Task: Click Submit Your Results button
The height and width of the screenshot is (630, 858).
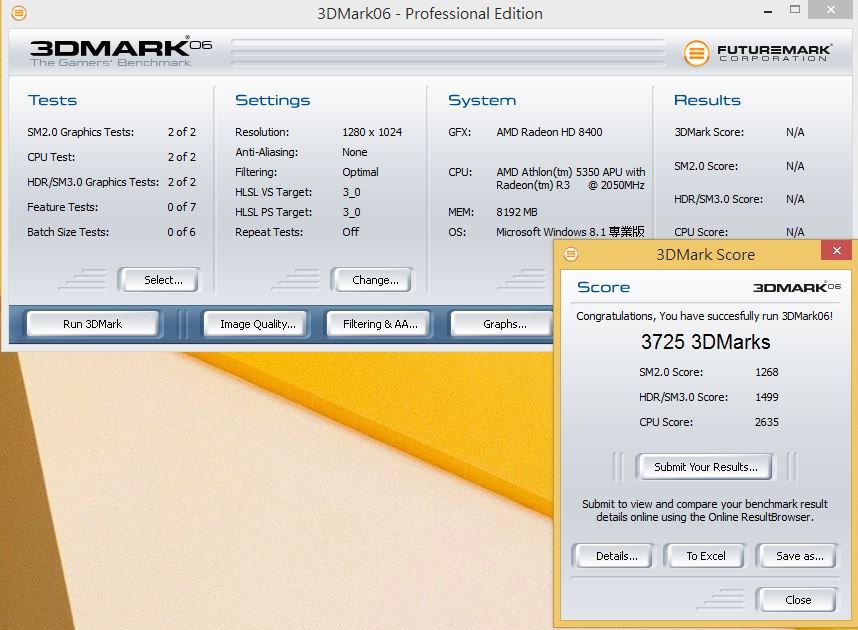Action: (x=706, y=467)
